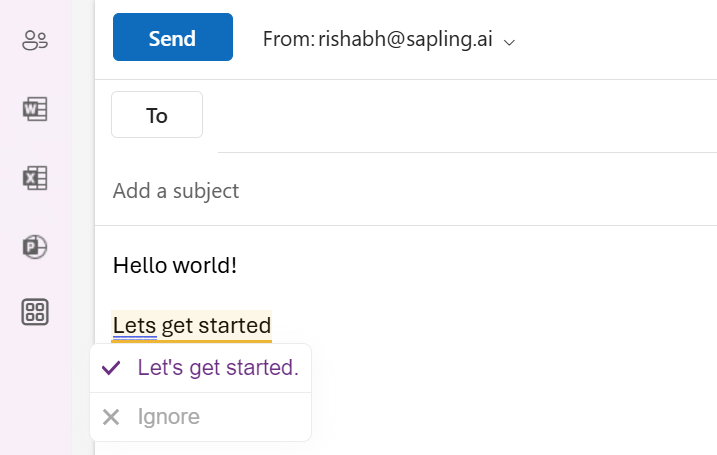The height and width of the screenshot is (455, 717).
Task: Open the Word app icon
Action: tap(35, 109)
